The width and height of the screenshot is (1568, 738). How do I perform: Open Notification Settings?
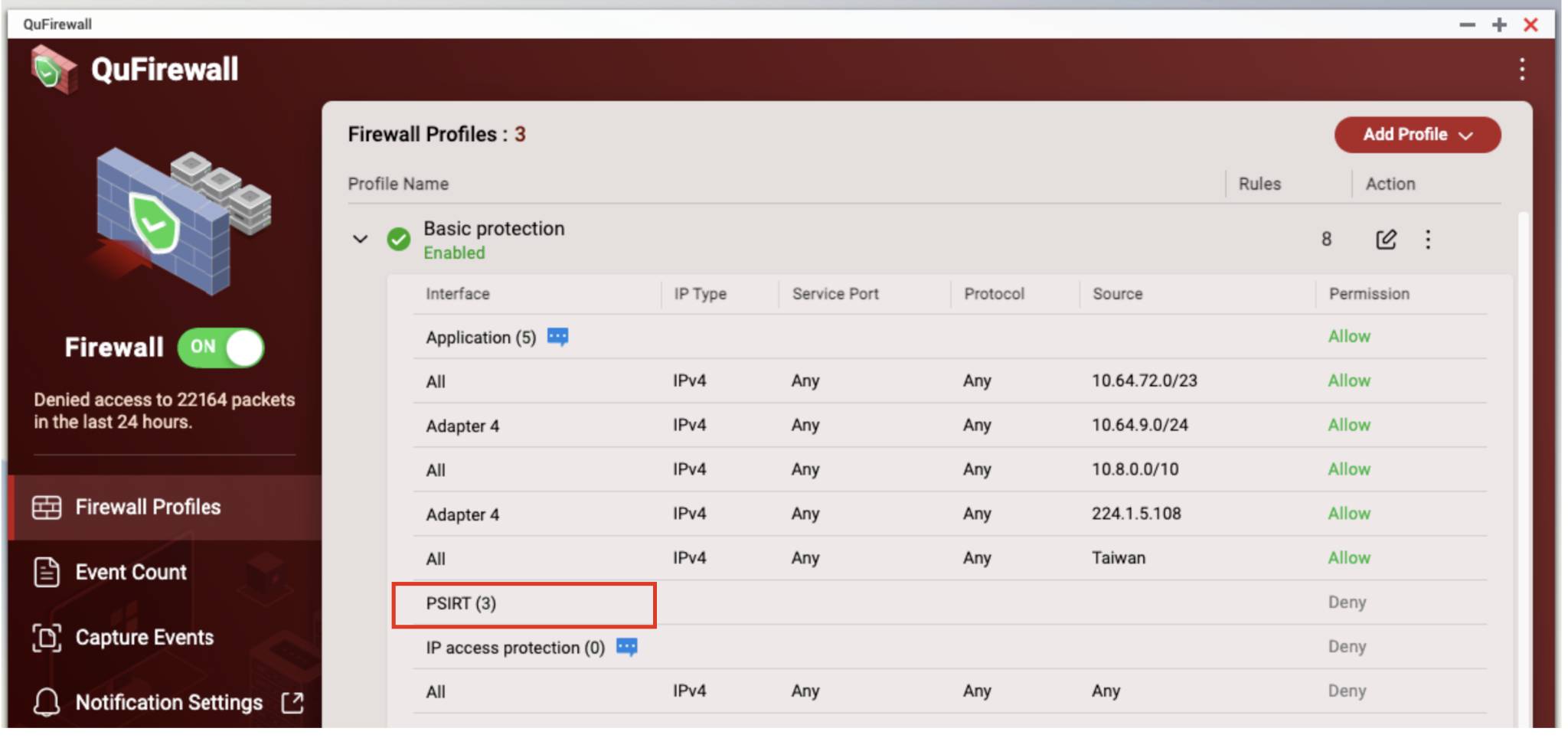168,702
